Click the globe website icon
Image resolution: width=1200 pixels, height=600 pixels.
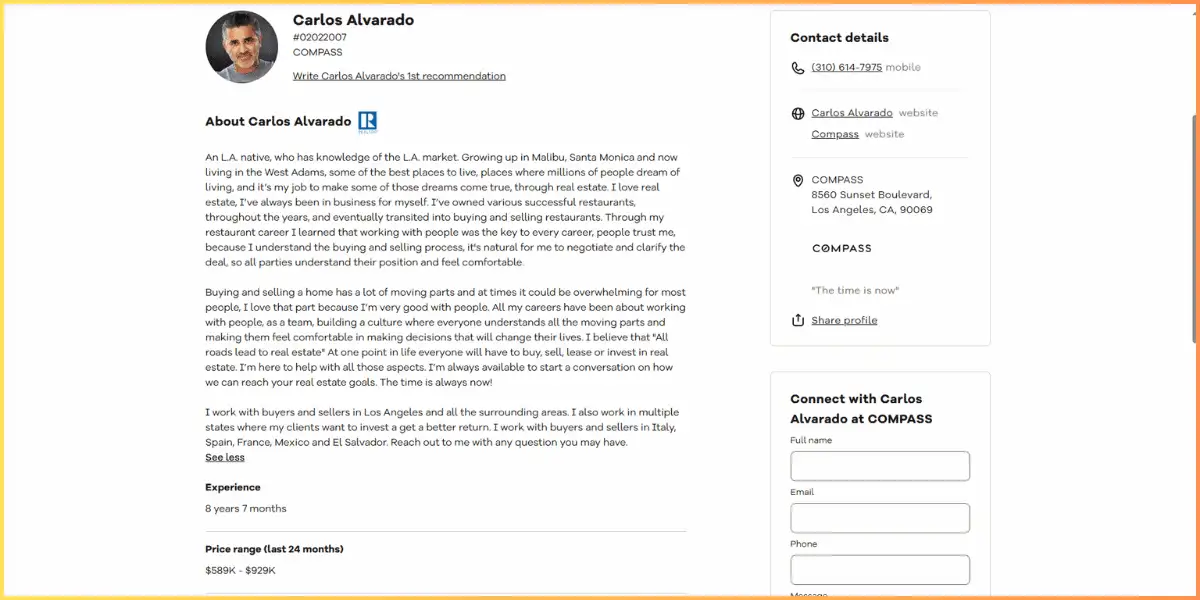(x=798, y=114)
